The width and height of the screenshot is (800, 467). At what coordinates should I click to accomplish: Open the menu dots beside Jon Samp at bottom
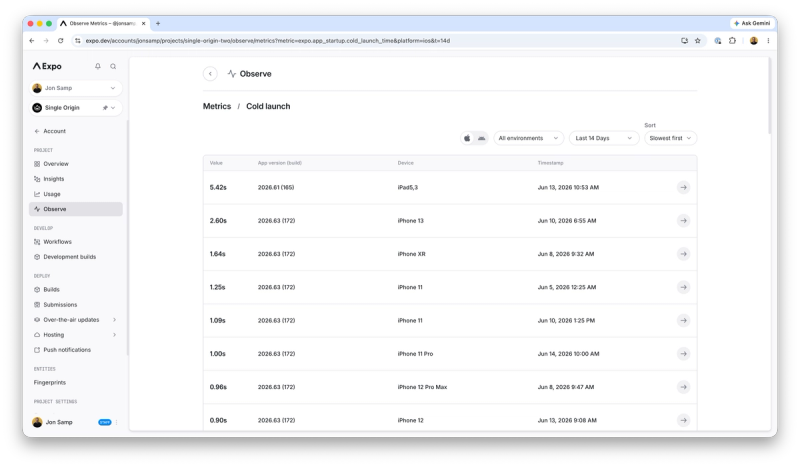pos(117,422)
